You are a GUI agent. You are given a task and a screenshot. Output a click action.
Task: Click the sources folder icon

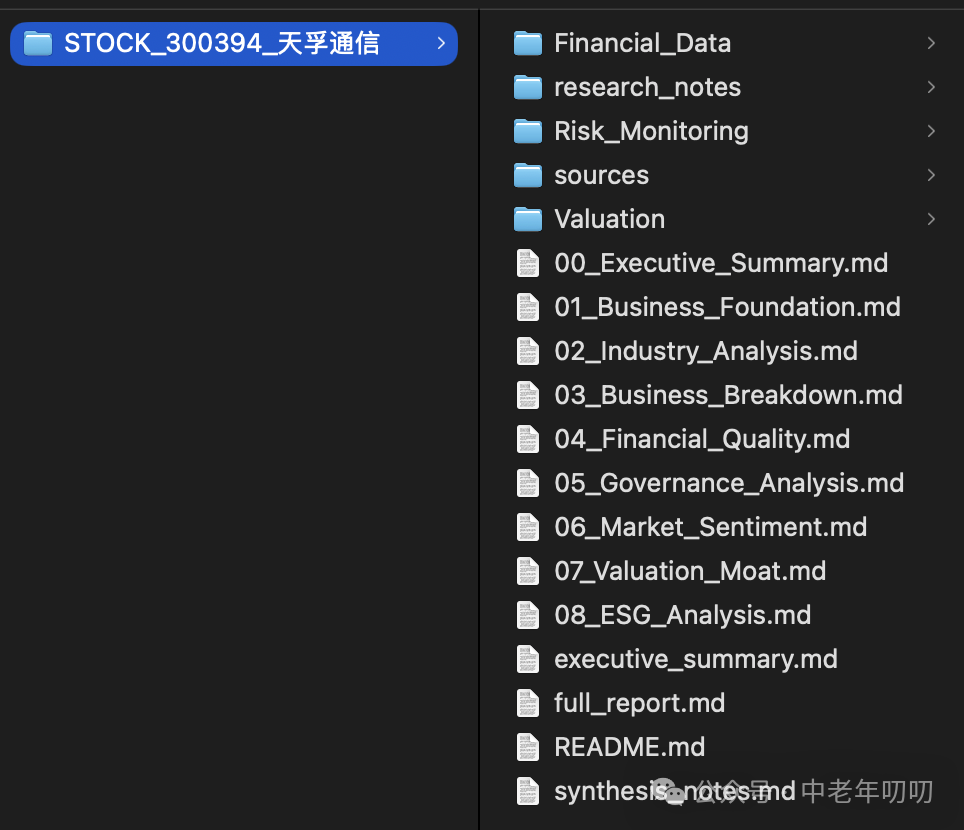528,175
